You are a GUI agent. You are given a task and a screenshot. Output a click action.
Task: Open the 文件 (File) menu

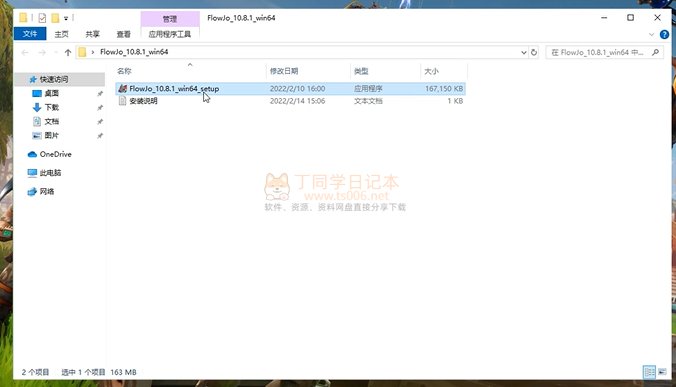pos(30,34)
